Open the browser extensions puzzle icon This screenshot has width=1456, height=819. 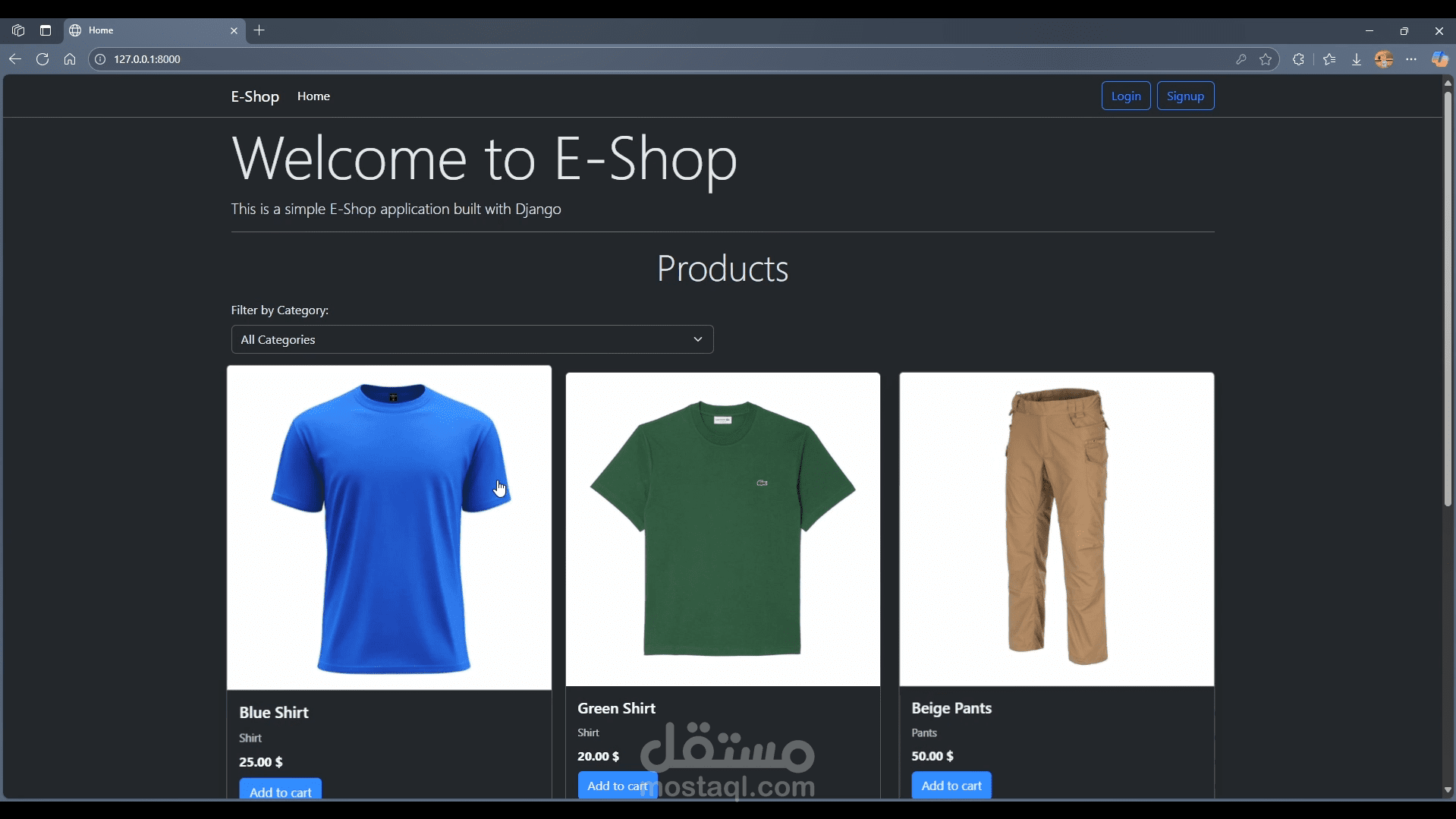1299,59
